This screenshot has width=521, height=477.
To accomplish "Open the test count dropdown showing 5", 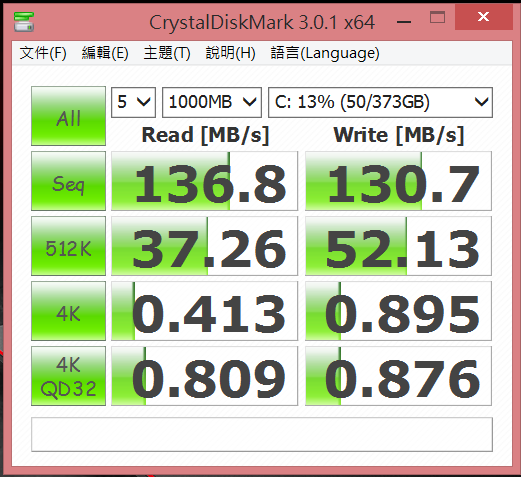I will (x=133, y=102).
